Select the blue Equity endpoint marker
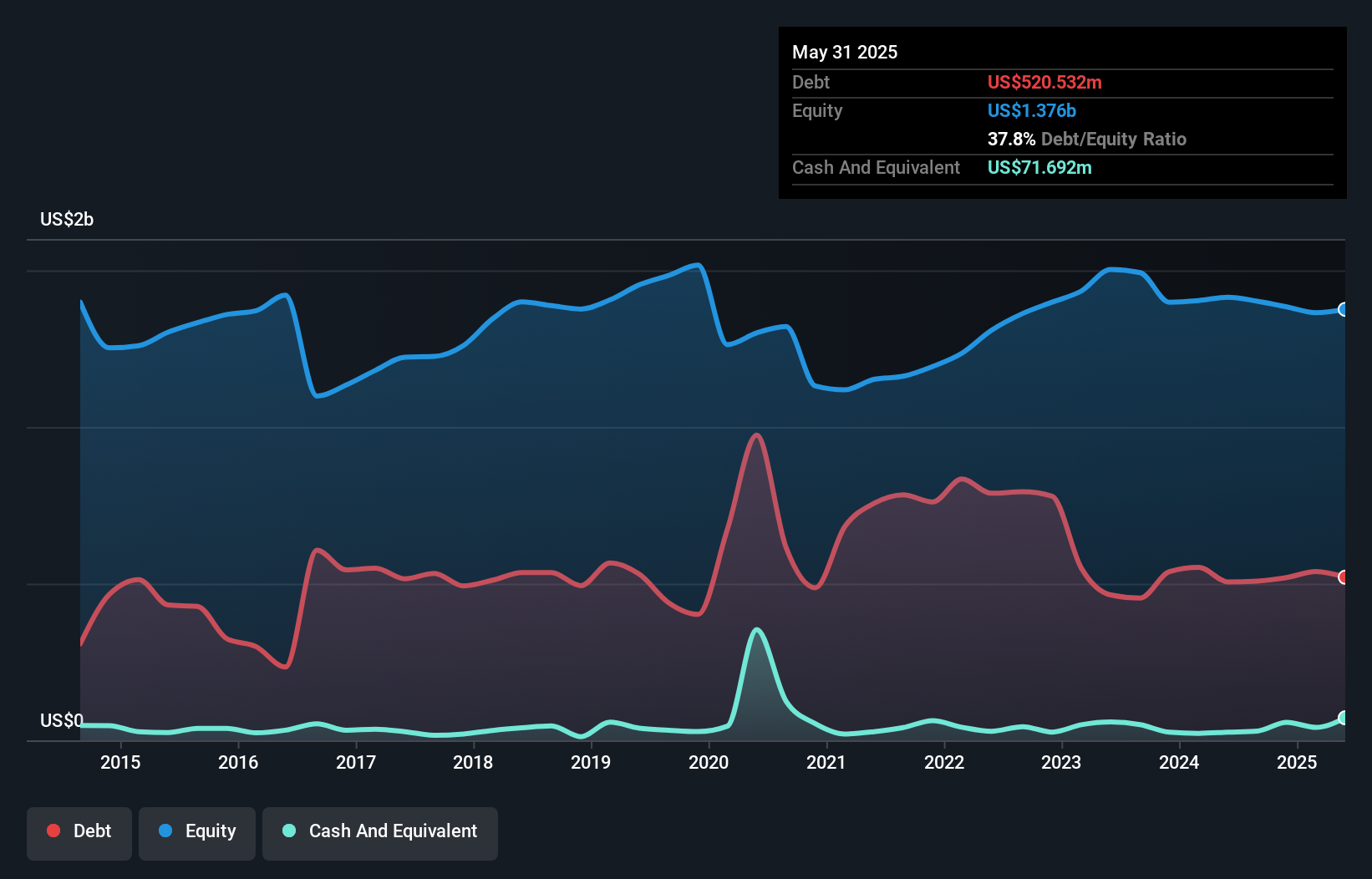The image size is (1372, 879). pyautogui.click(x=1344, y=309)
